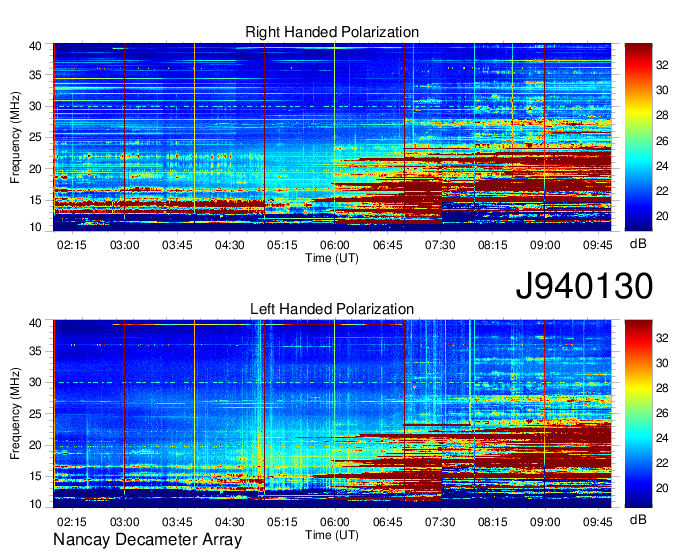This screenshot has width=680, height=552.
Task: Click the 10 MHz tick on the bottom plot
Action: click(x=35, y=504)
